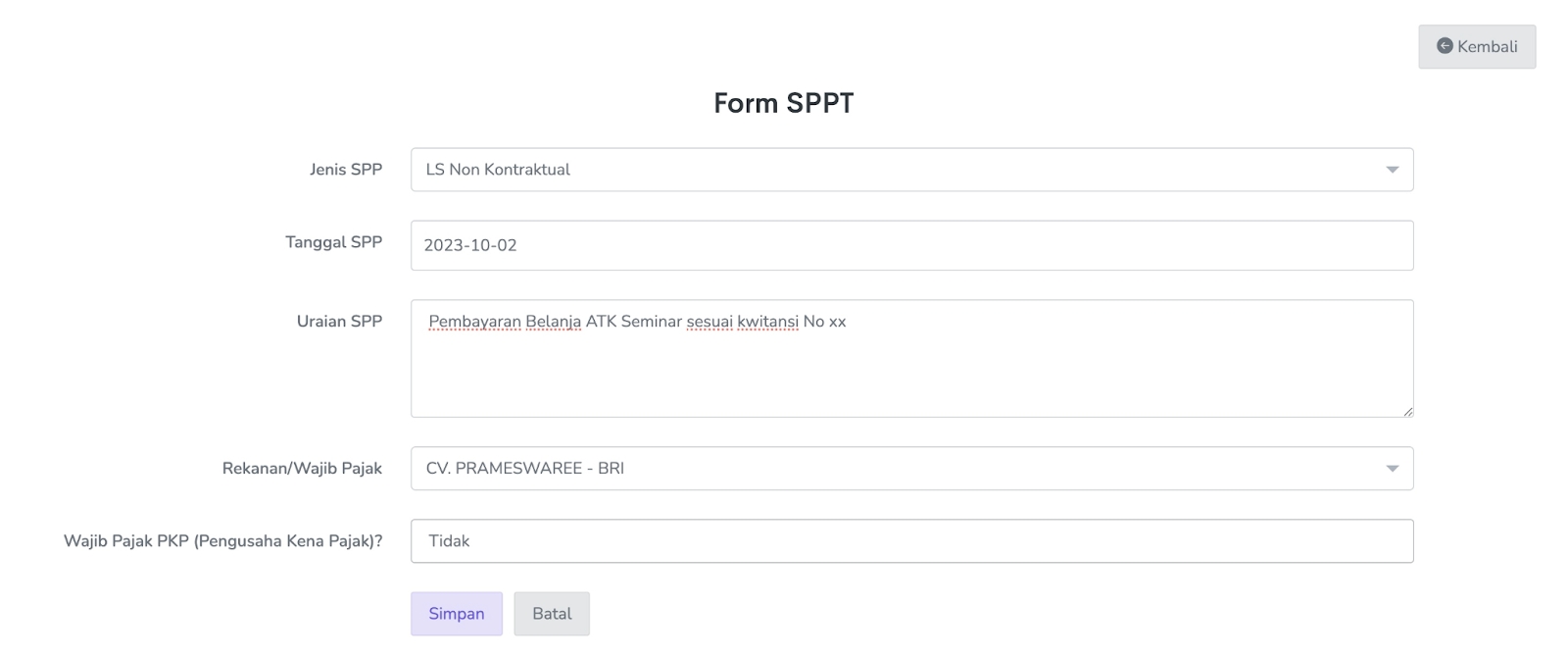Focus the Tanggal SPP date field

pyautogui.click(x=911, y=245)
